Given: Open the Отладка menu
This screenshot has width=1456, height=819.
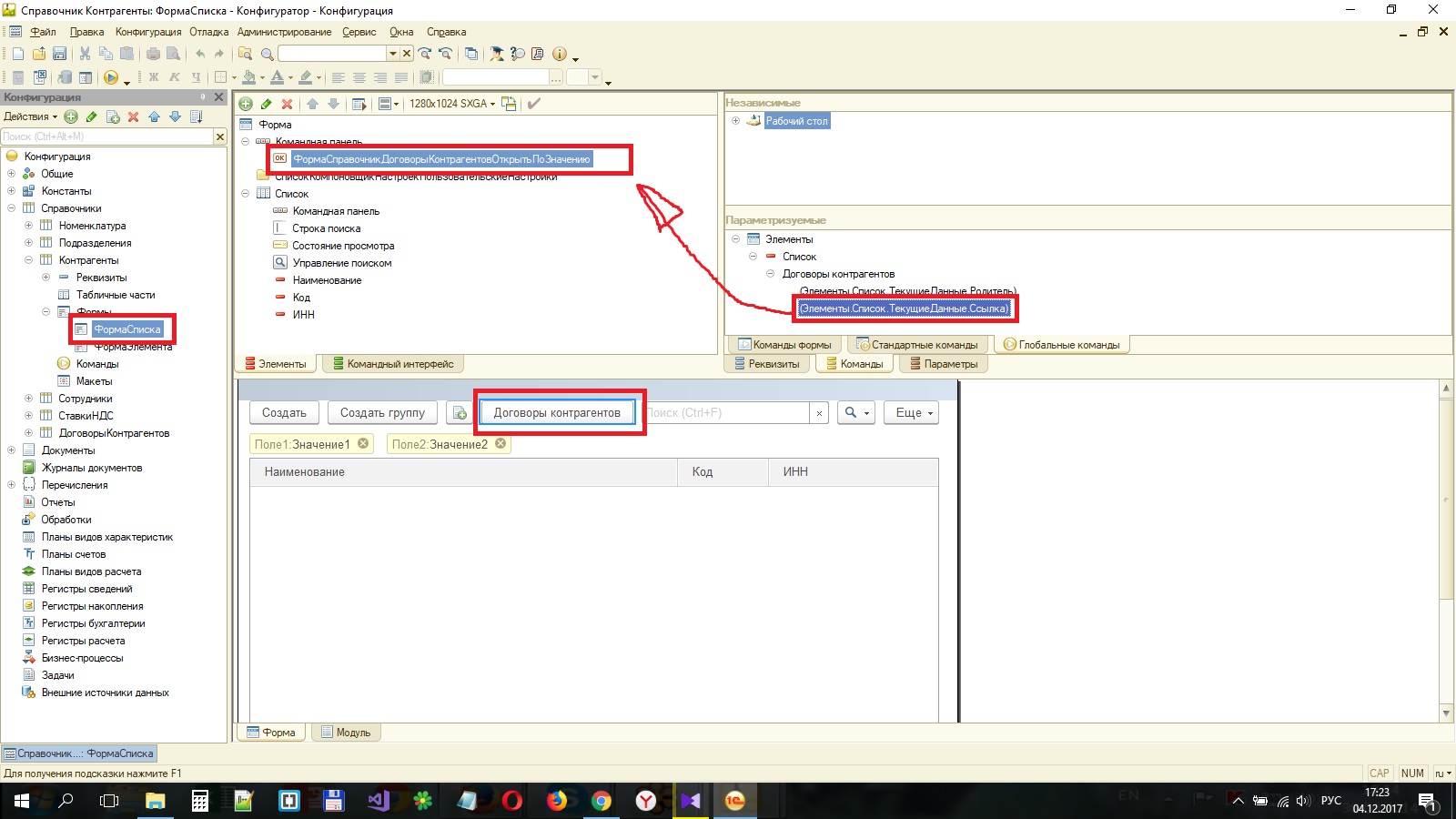Looking at the screenshot, I should (x=209, y=32).
